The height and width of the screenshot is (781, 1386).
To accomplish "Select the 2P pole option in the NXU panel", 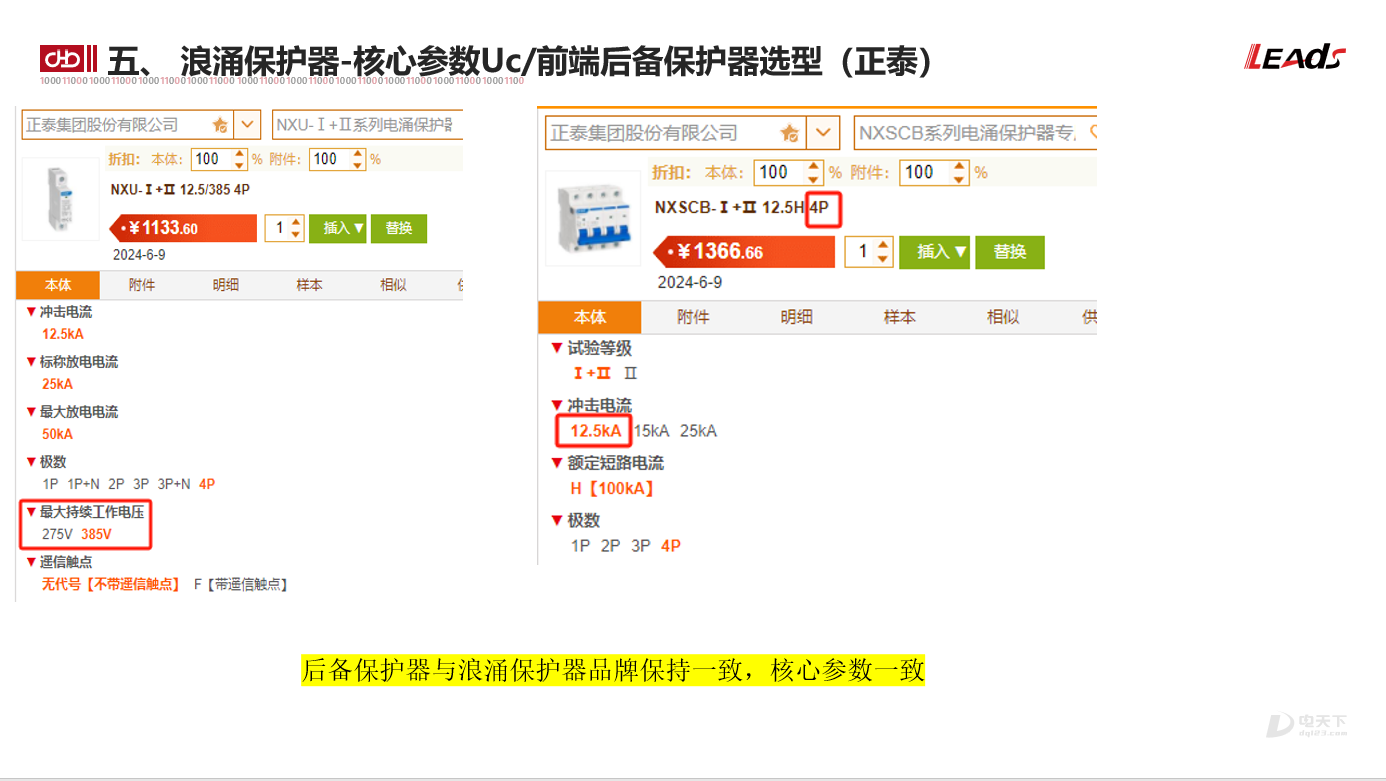I will pos(116,484).
